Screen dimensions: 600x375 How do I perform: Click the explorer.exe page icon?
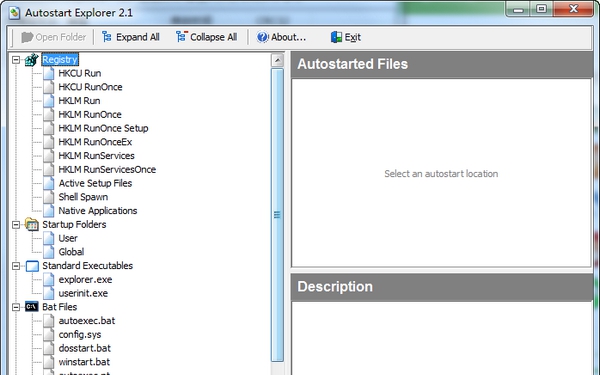[x=49, y=279]
